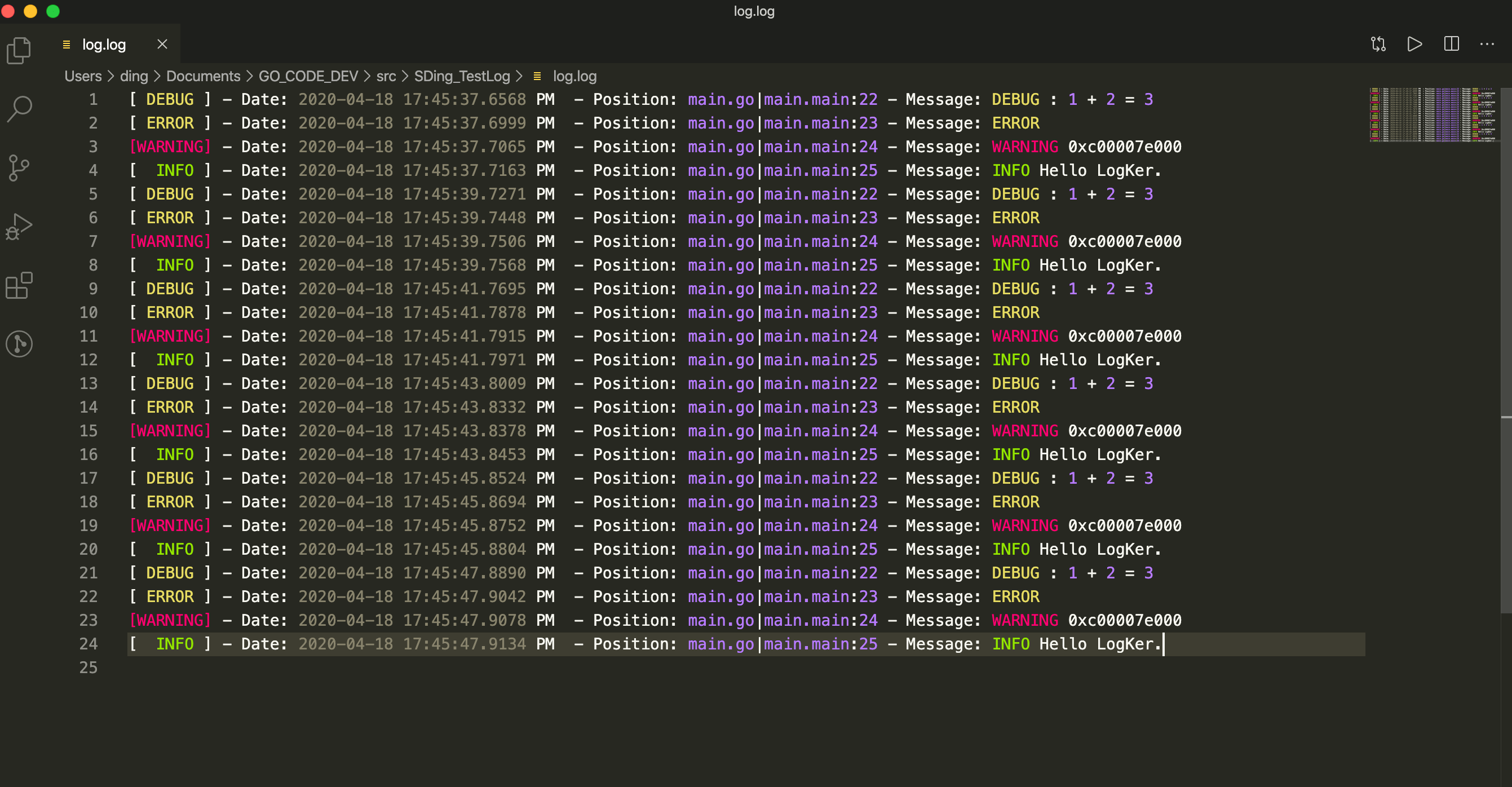Select the log.log editor tab
This screenshot has width=1512, height=787.
click(104, 45)
